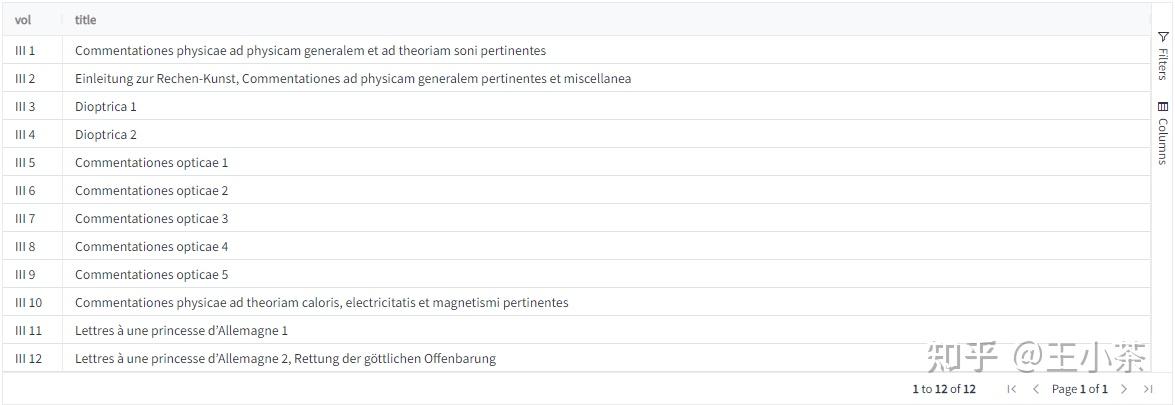Image resolution: width=1175 pixels, height=405 pixels.
Task: Sort by the vol column header
Action: tap(23, 20)
